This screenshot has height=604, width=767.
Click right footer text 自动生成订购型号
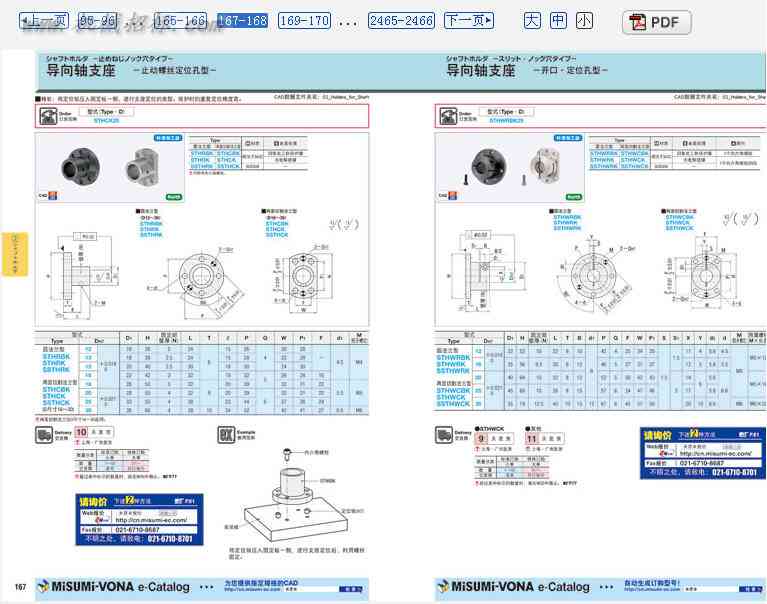click(652, 583)
